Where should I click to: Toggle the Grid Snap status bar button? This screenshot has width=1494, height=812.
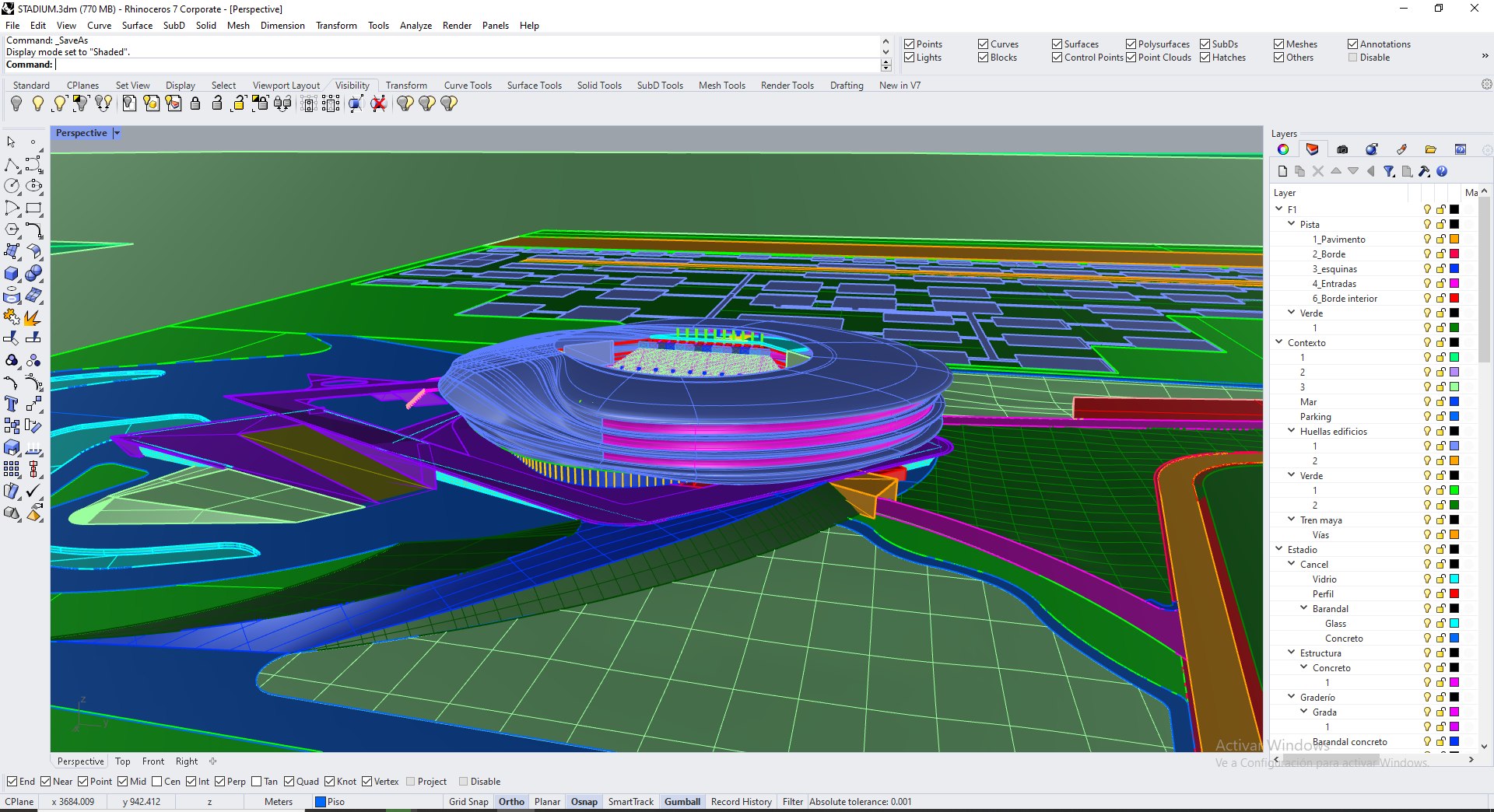click(468, 802)
